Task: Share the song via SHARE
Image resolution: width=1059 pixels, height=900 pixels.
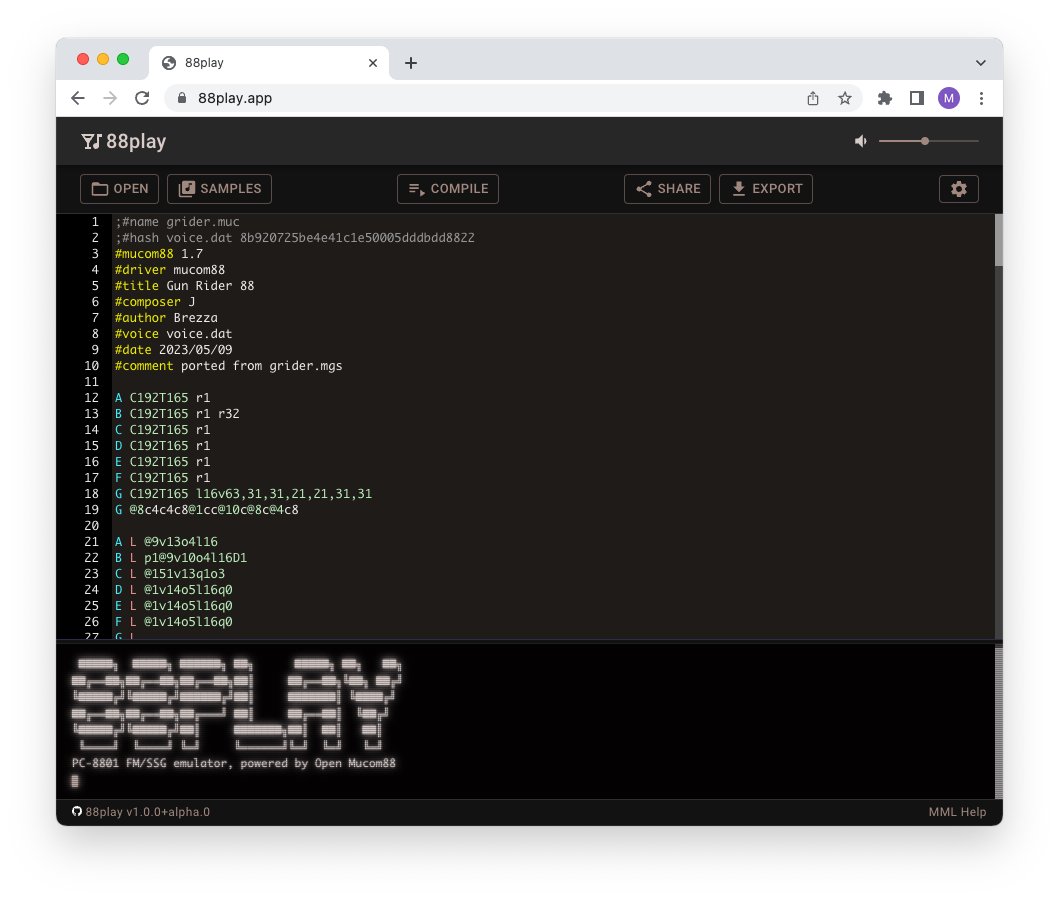Action: pos(667,189)
